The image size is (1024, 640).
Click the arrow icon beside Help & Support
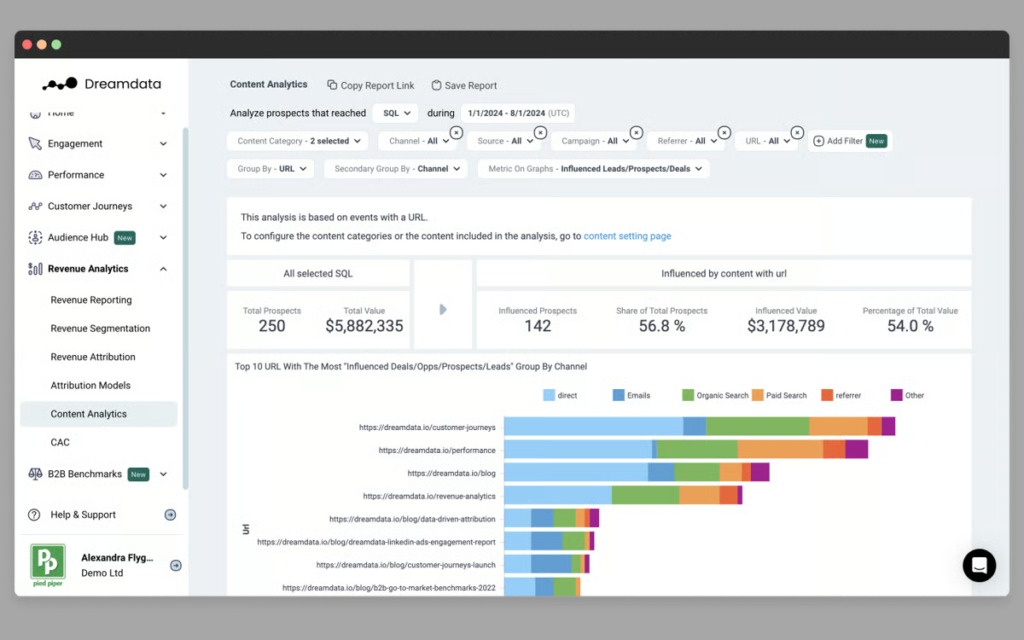pyautogui.click(x=170, y=515)
